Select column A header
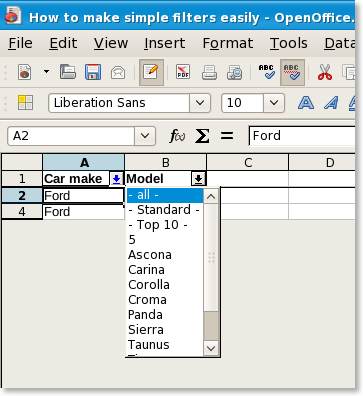Screen dimensions: 363x396 click(x=84, y=162)
